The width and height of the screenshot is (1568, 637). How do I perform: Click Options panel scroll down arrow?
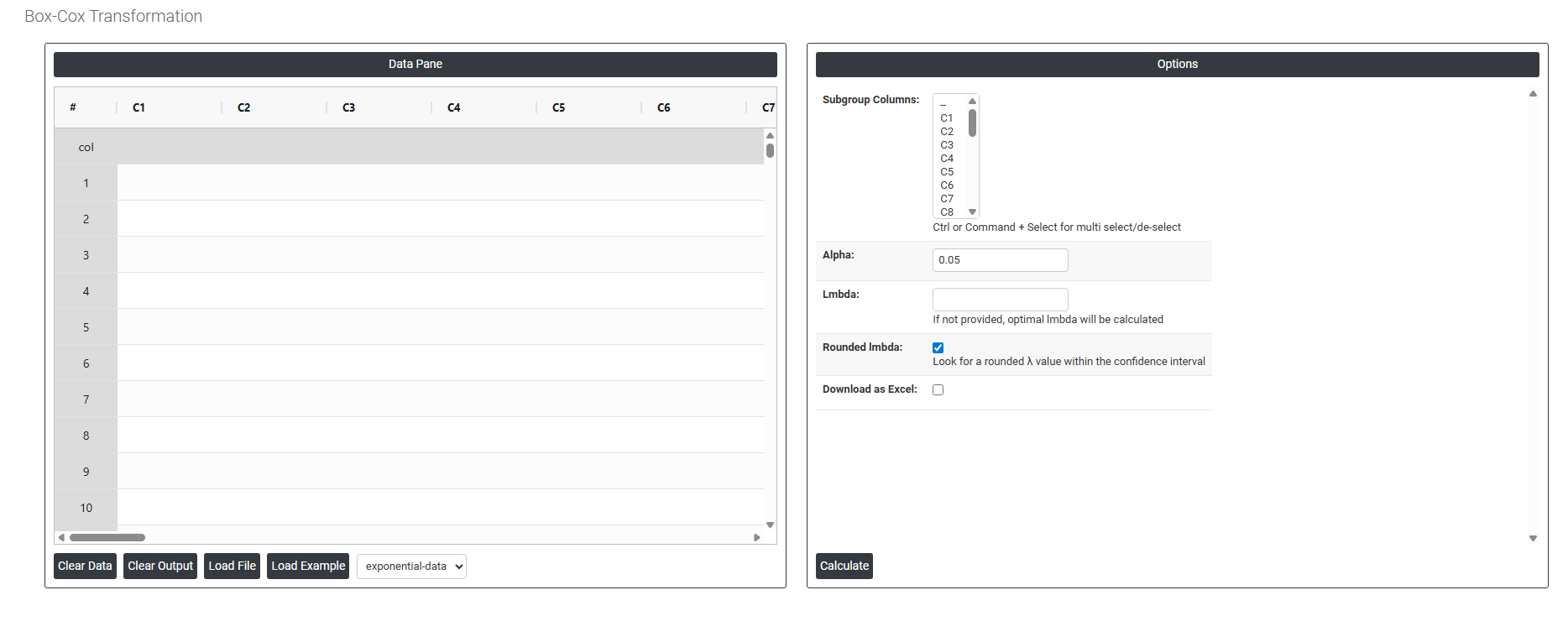pyautogui.click(x=1533, y=538)
